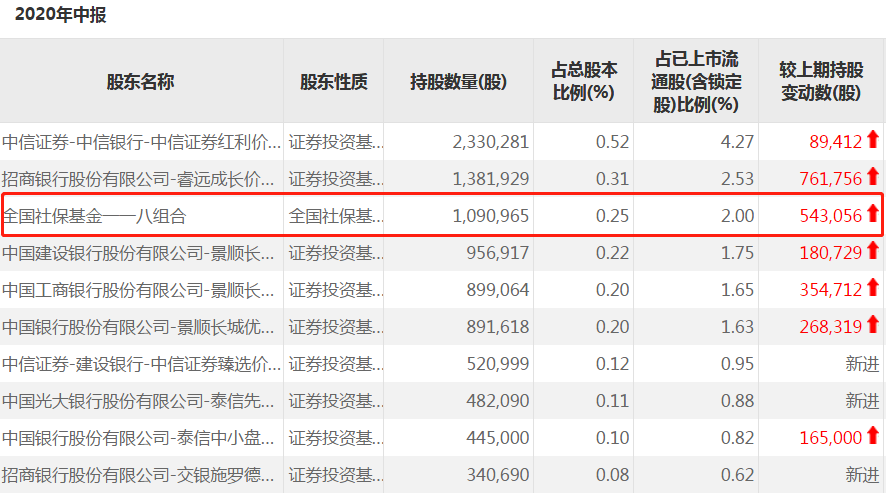886x493 pixels.
Task: Select shareholder 招商银行股份有限公司-睿远成长价...
Action: 138,179
